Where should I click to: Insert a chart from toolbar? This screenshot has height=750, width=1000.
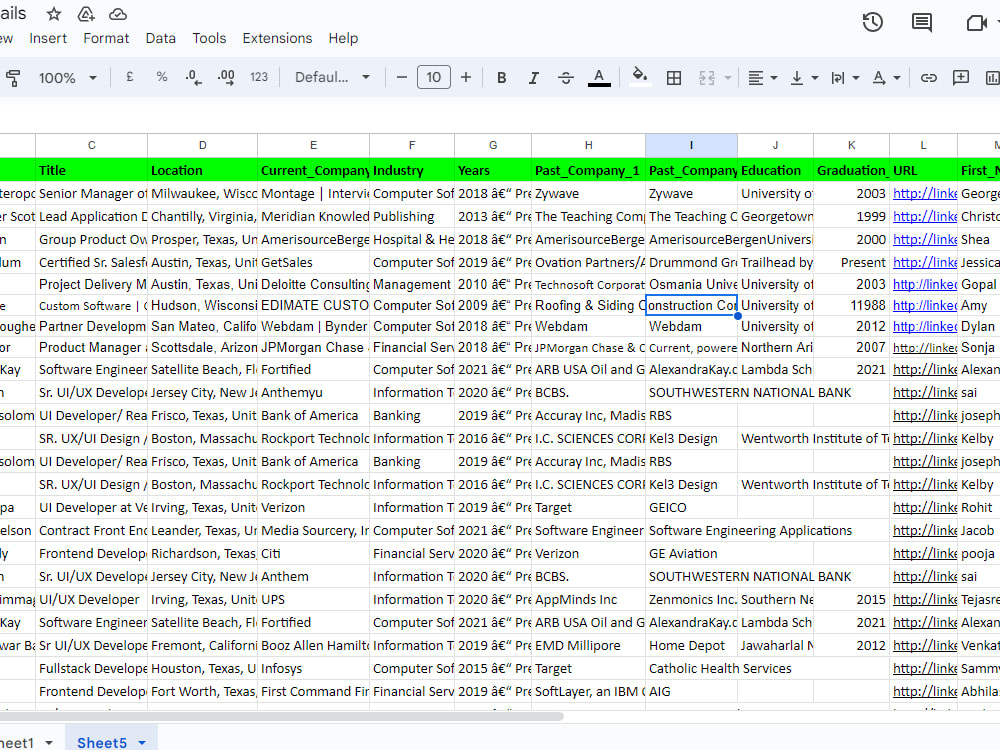tap(992, 78)
